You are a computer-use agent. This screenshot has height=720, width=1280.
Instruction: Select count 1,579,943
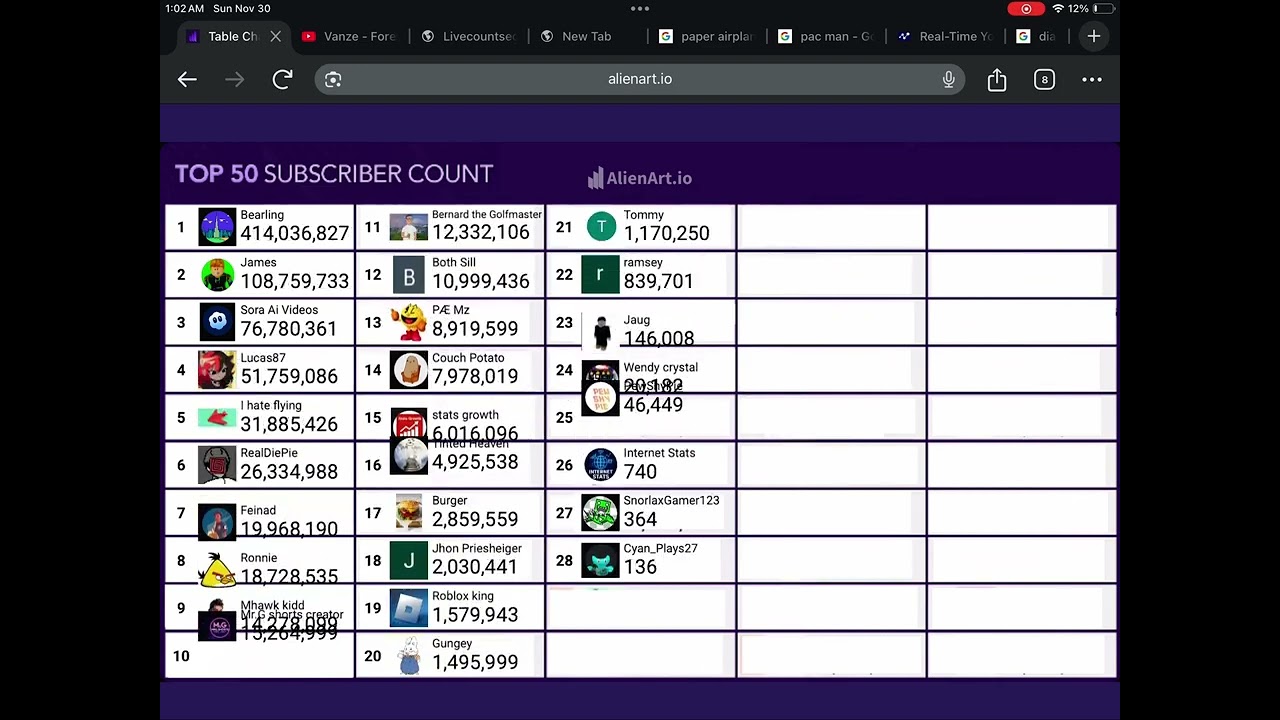point(475,615)
